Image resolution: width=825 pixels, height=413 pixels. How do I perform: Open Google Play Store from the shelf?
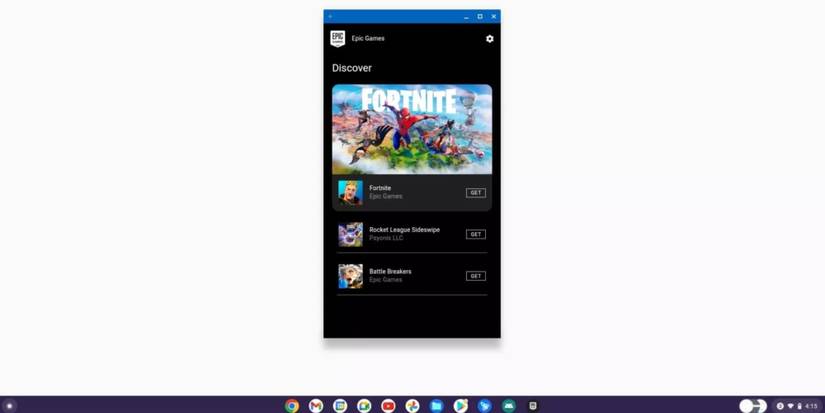pos(460,406)
